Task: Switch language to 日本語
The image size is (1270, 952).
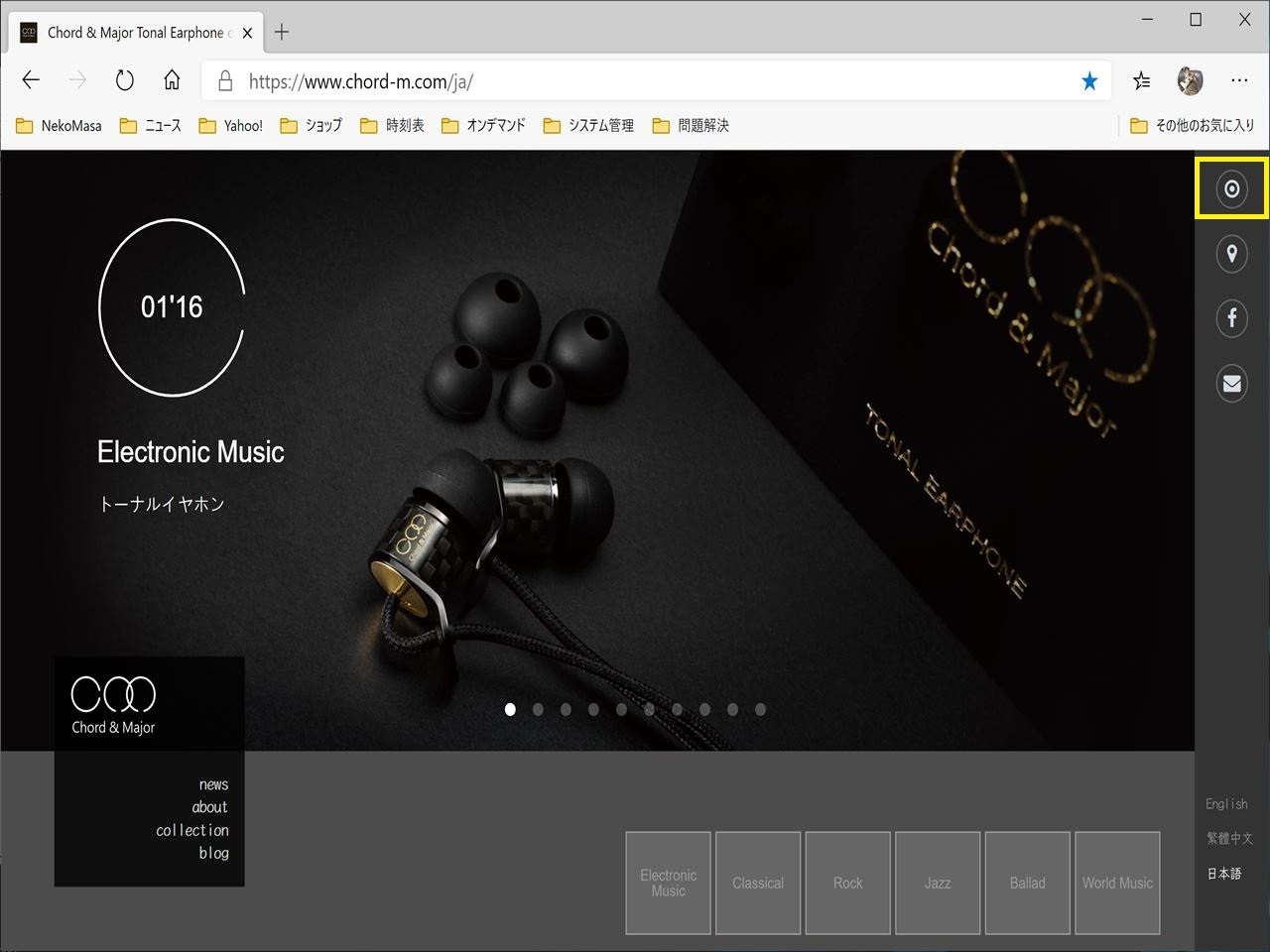Action: point(1224,874)
